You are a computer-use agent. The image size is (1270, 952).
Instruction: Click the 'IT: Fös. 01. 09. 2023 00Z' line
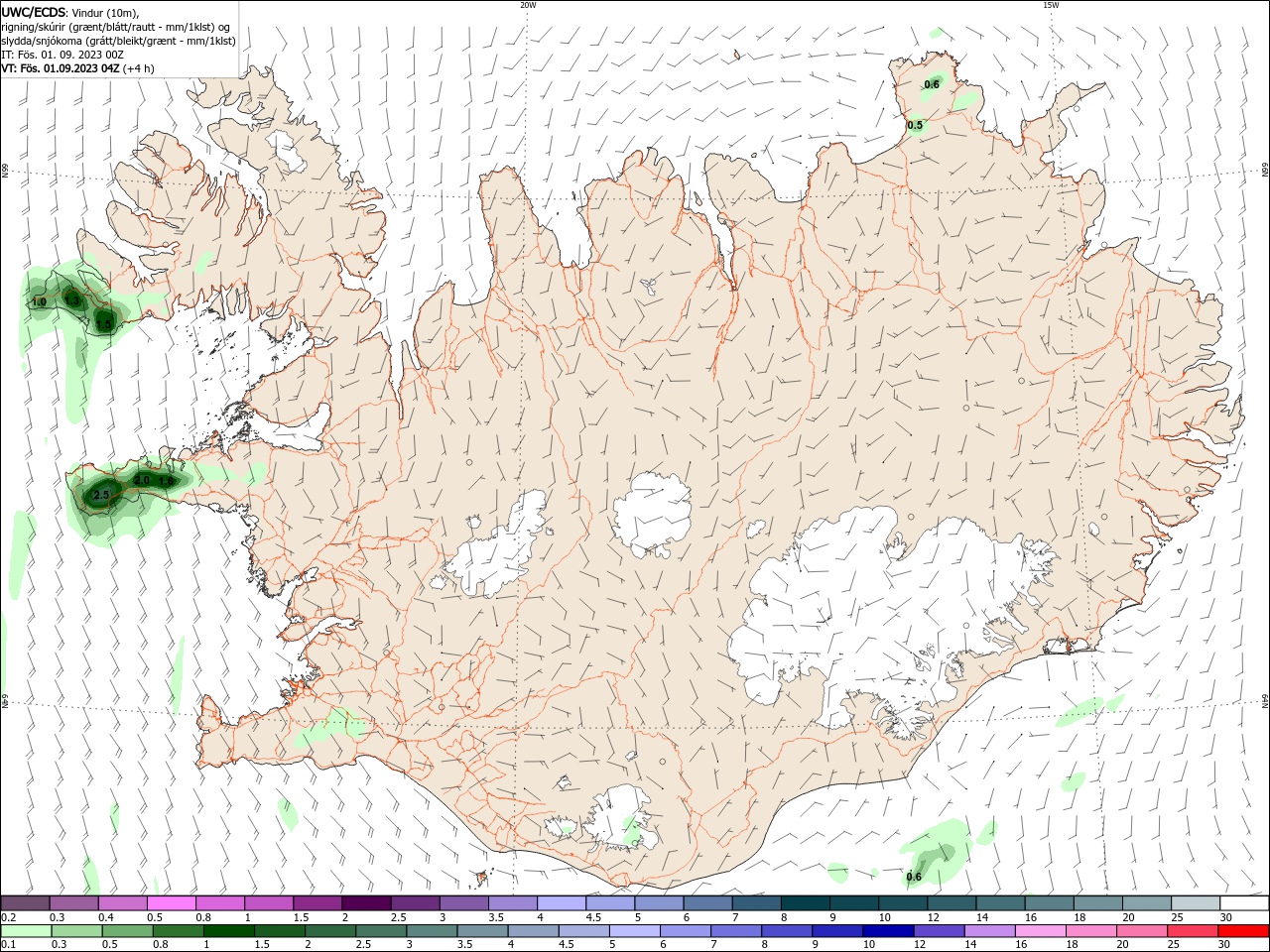62,55
